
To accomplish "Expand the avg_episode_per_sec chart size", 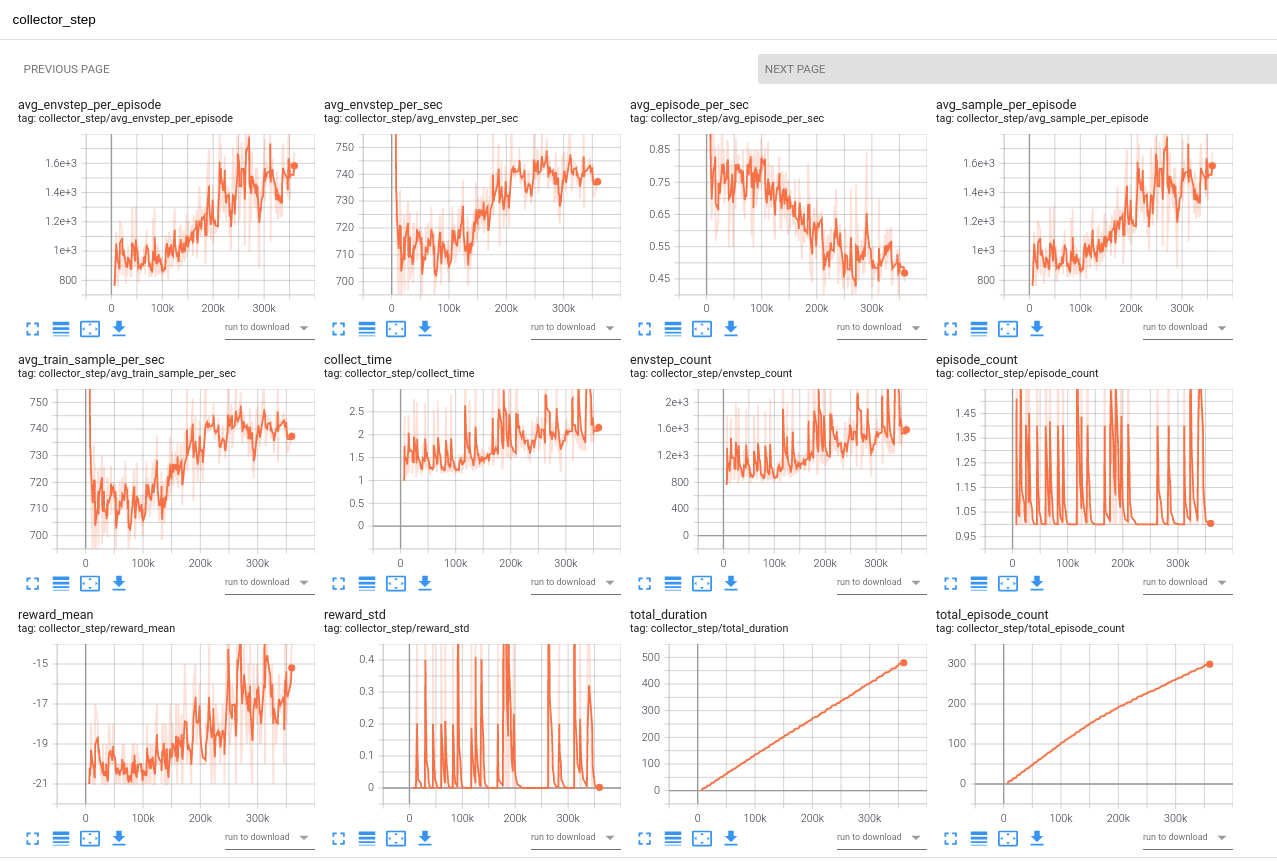I will [644, 328].
